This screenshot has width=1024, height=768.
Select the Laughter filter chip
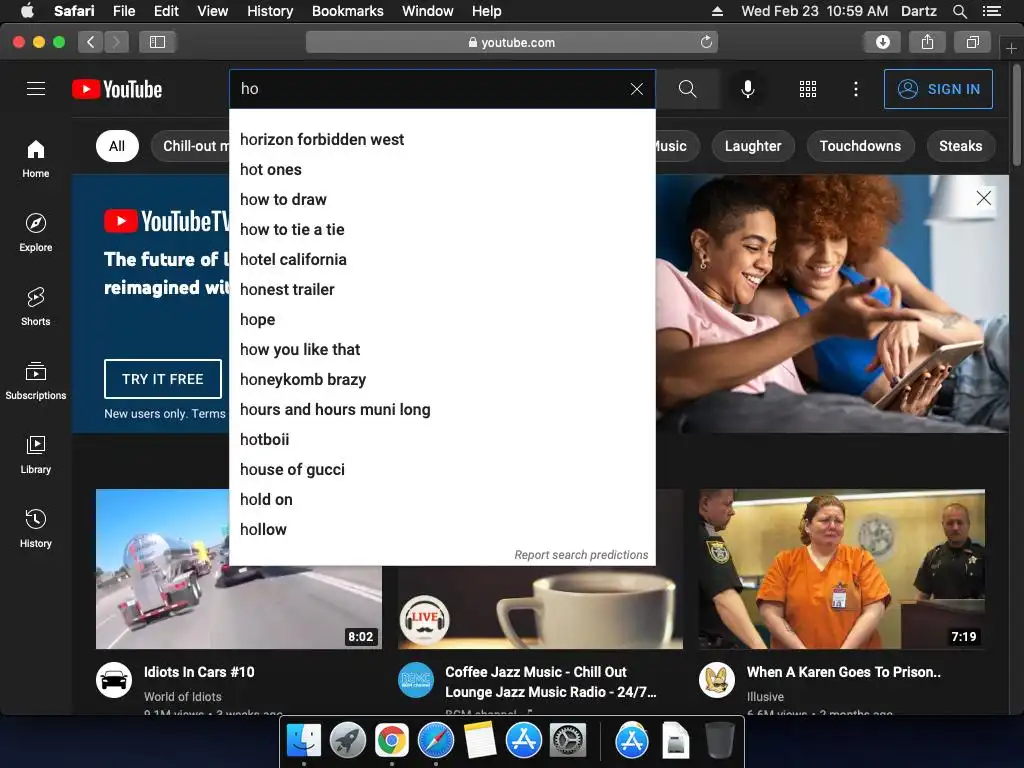click(x=753, y=146)
